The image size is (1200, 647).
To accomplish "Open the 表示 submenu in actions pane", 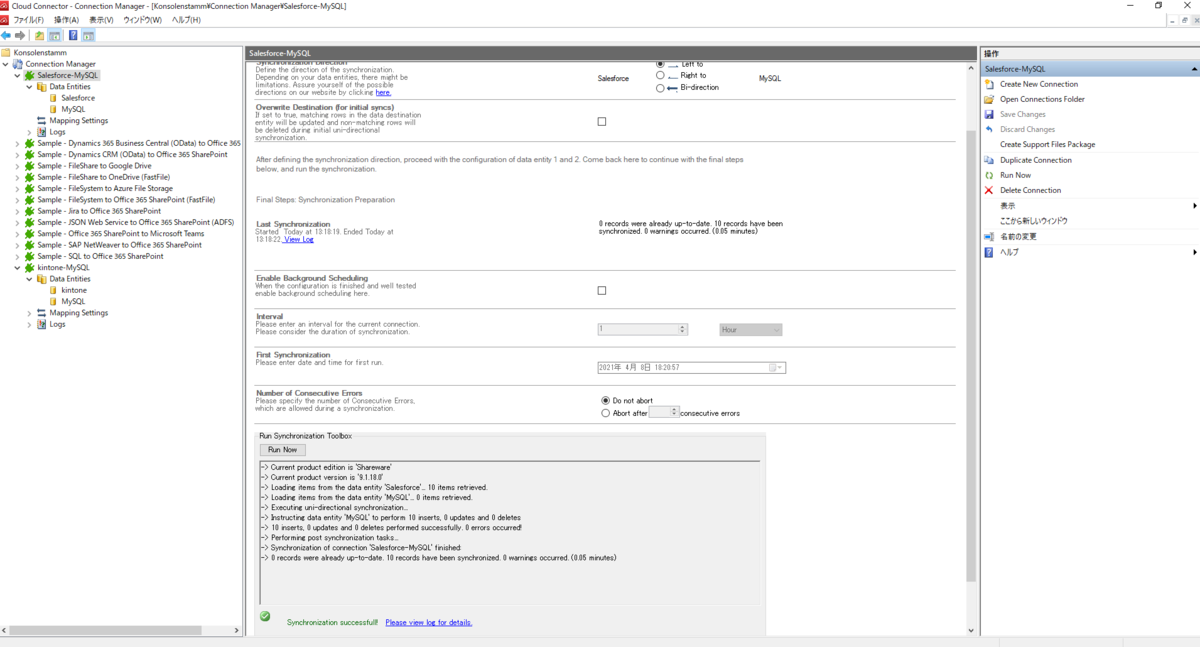I will (x=1090, y=206).
